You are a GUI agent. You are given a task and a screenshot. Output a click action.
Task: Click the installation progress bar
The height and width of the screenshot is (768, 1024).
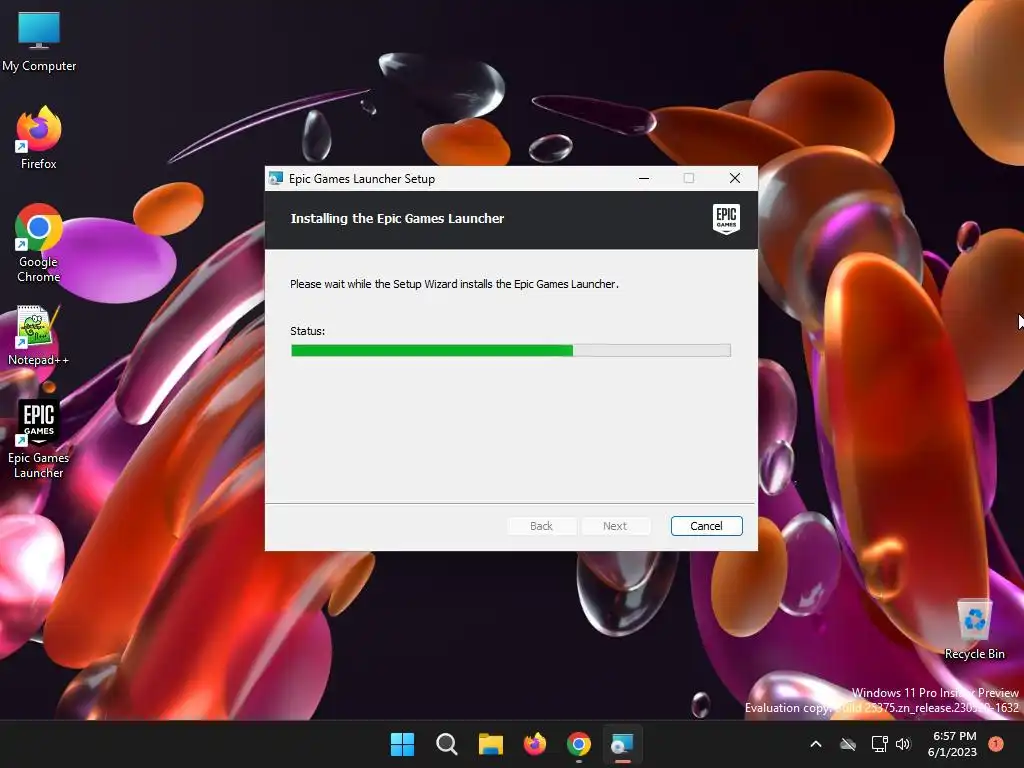coord(511,351)
